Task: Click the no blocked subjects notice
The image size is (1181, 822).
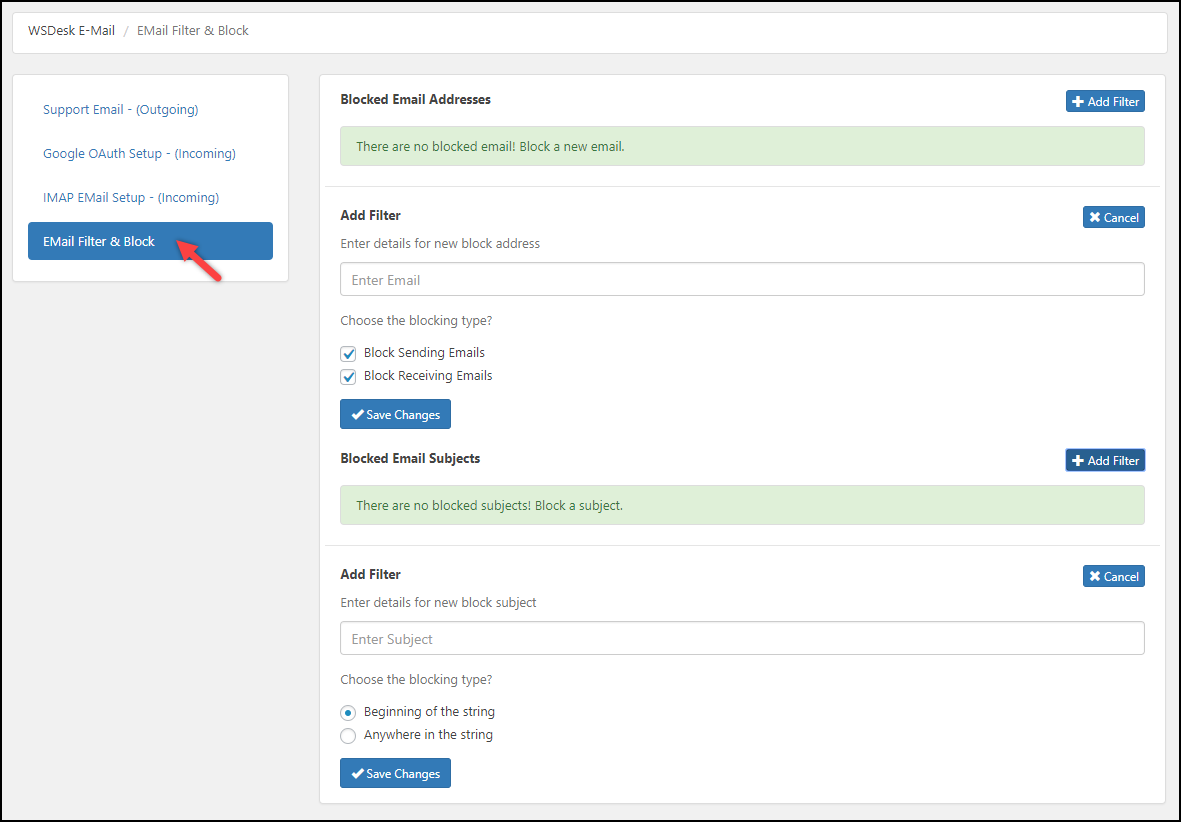Action: tap(742, 505)
